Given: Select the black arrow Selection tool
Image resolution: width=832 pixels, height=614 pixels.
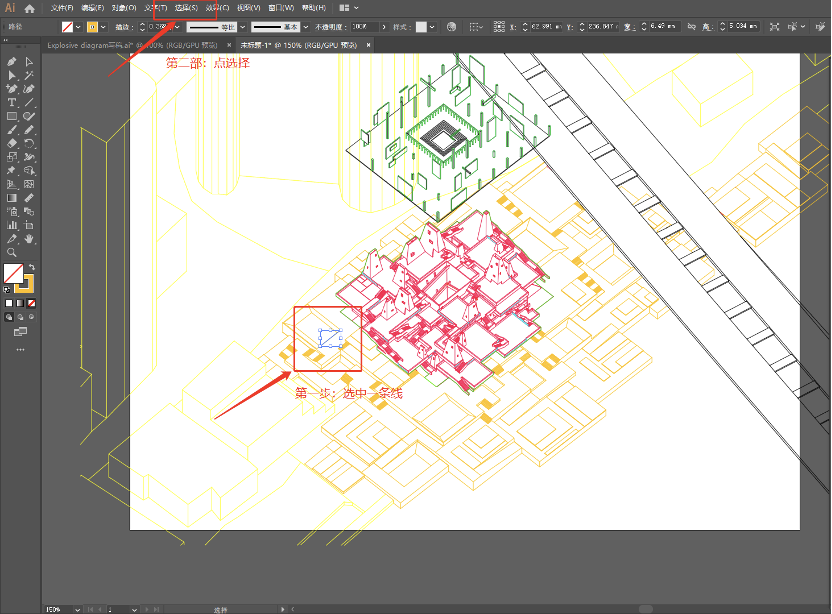Looking at the screenshot, I should [12, 75].
